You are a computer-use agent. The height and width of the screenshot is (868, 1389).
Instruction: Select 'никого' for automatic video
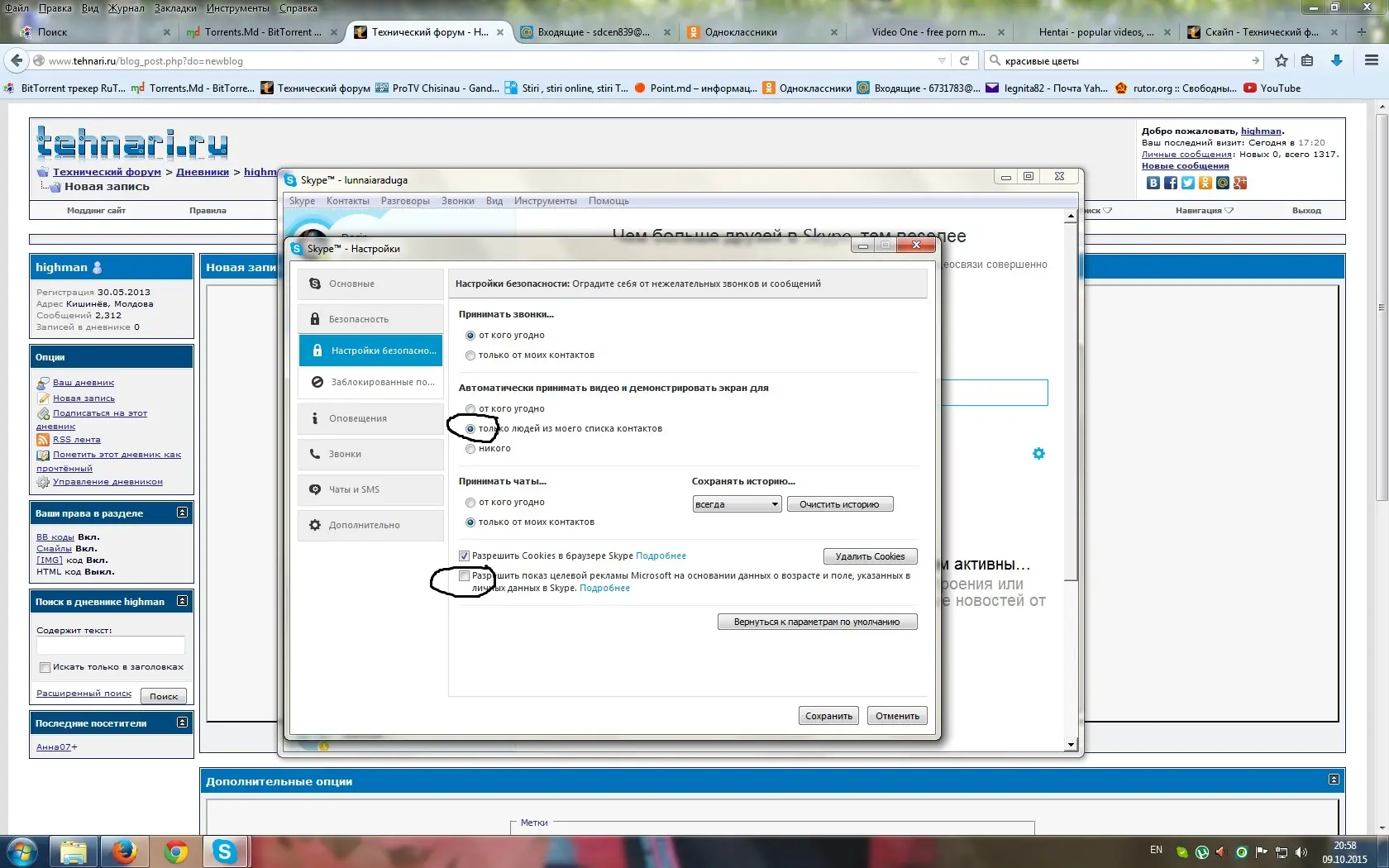[470, 449]
